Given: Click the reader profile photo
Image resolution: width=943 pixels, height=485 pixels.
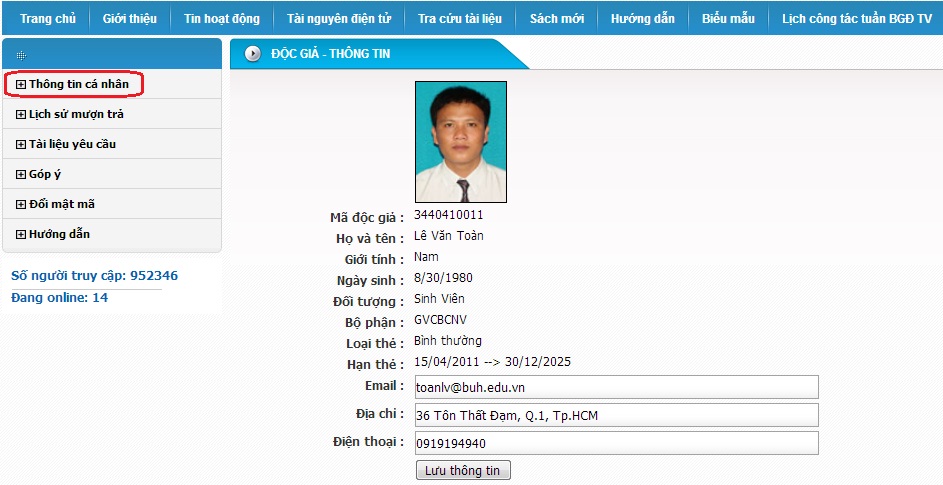Looking at the screenshot, I should point(461,142).
